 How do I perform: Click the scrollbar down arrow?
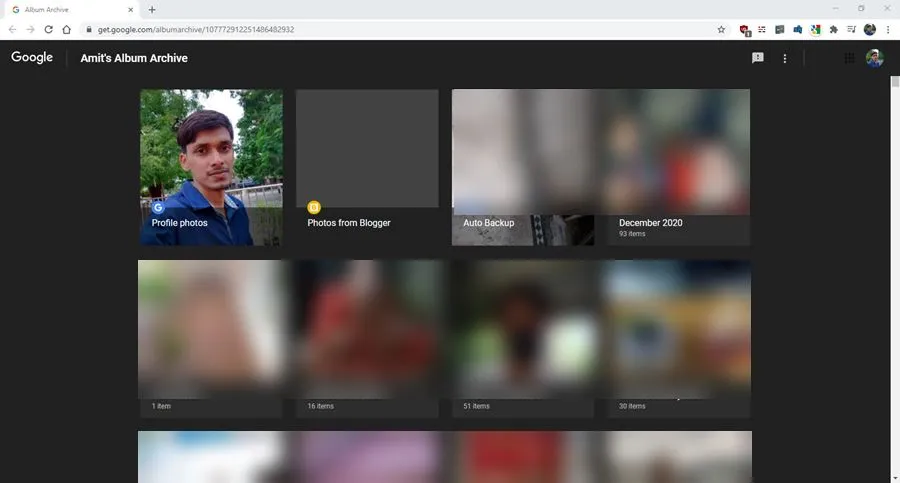pos(895,478)
